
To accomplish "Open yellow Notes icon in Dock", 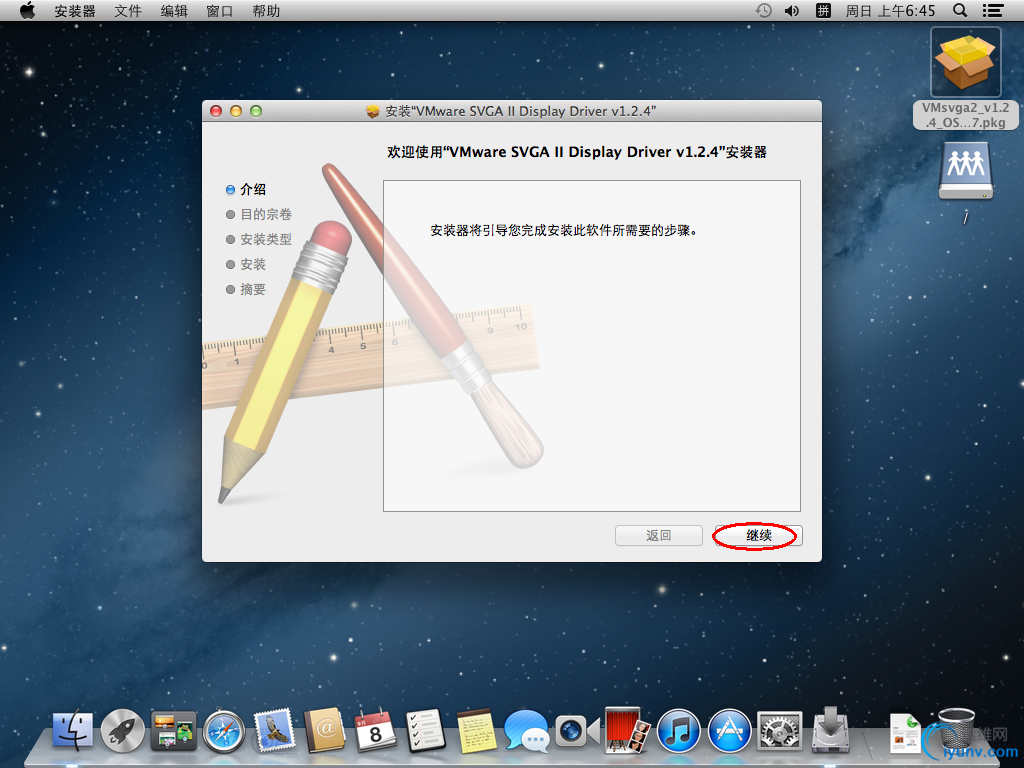I will click(475, 730).
